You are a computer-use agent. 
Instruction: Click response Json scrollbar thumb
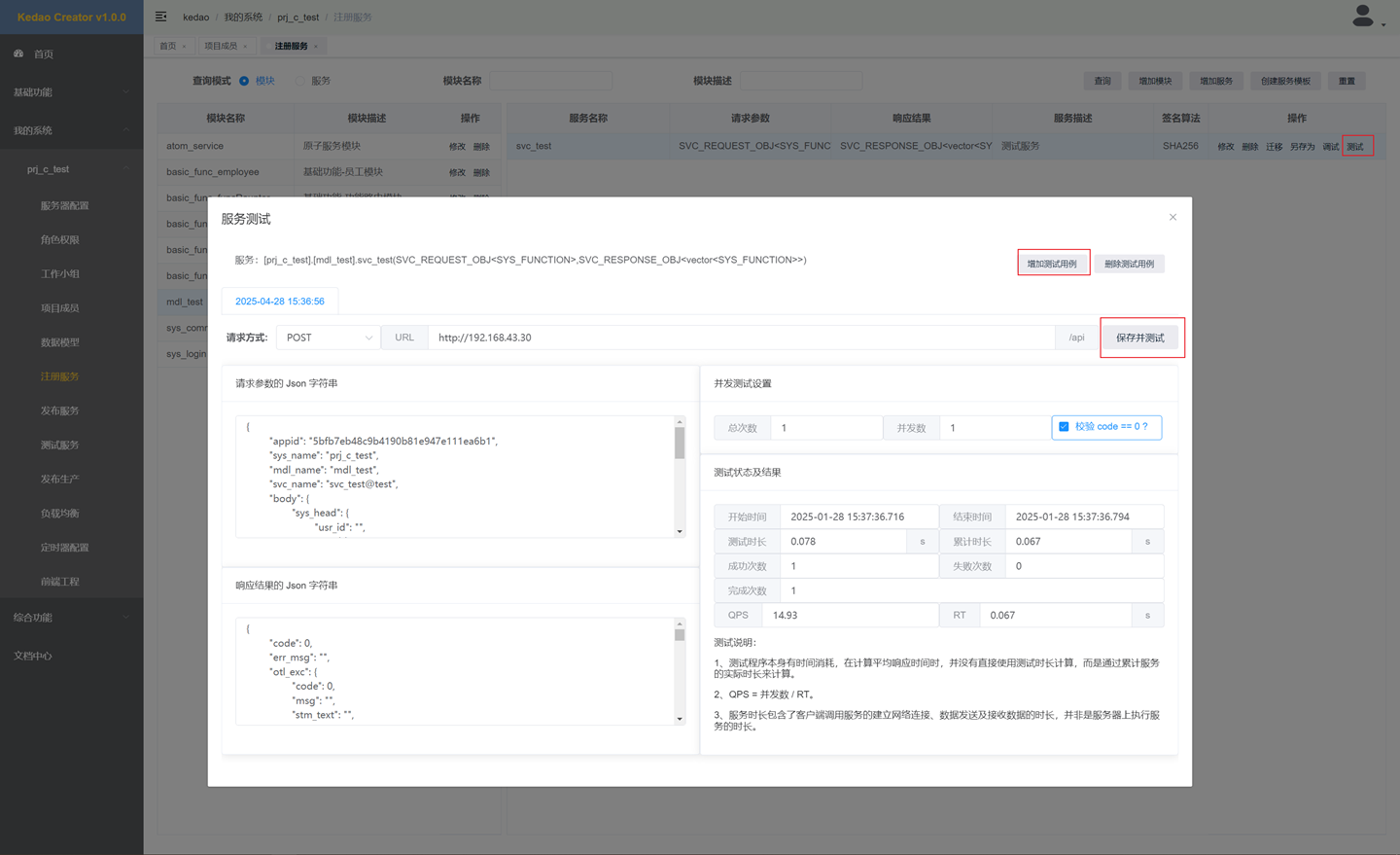(x=680, y=634)
